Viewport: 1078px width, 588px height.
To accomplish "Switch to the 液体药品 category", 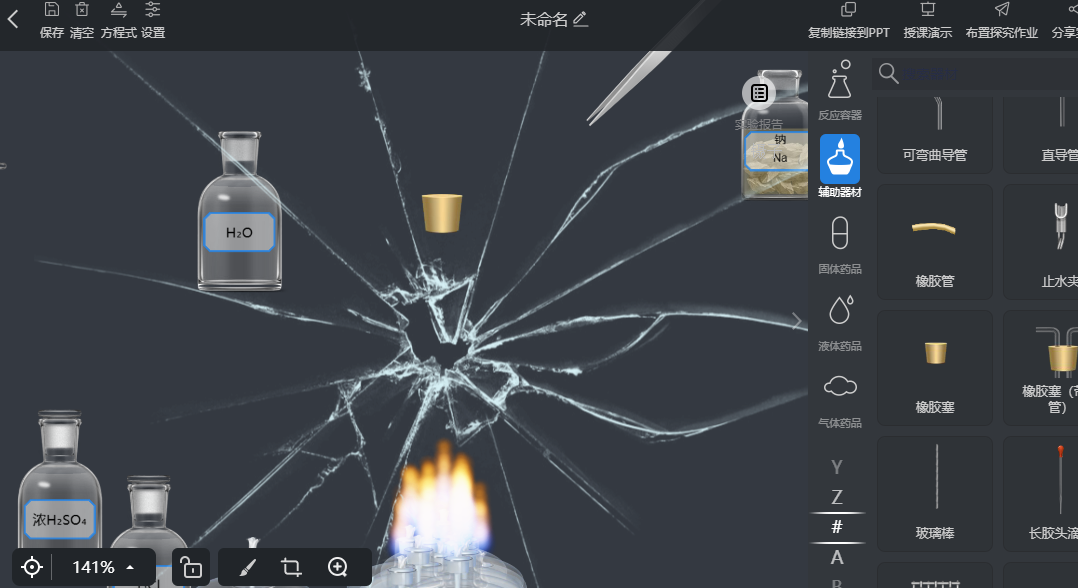I will click(839, 323).
